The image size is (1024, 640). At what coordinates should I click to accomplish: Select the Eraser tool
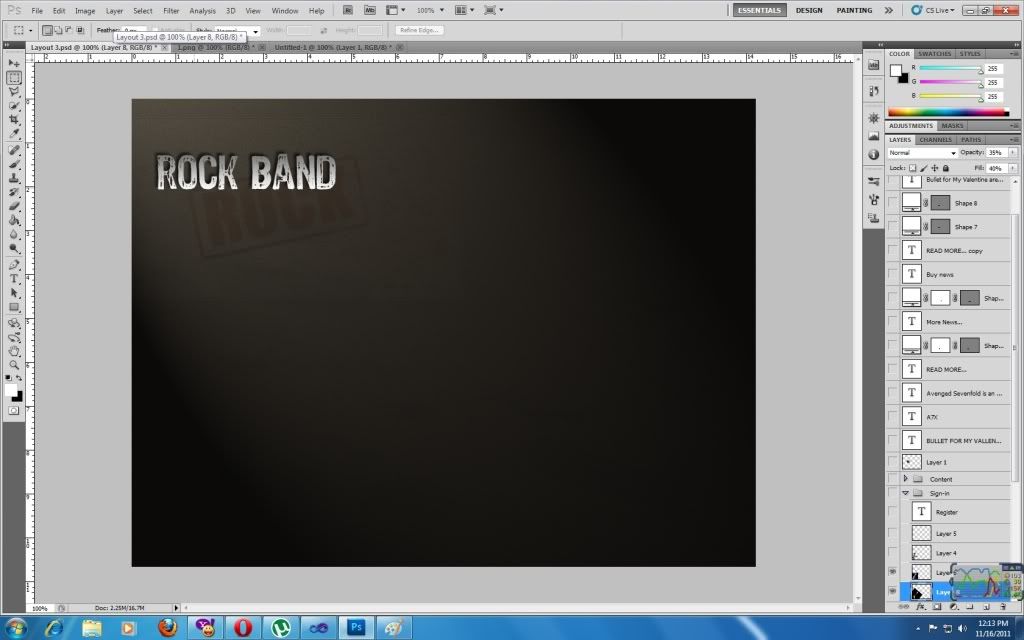click(x=14, y=206)
